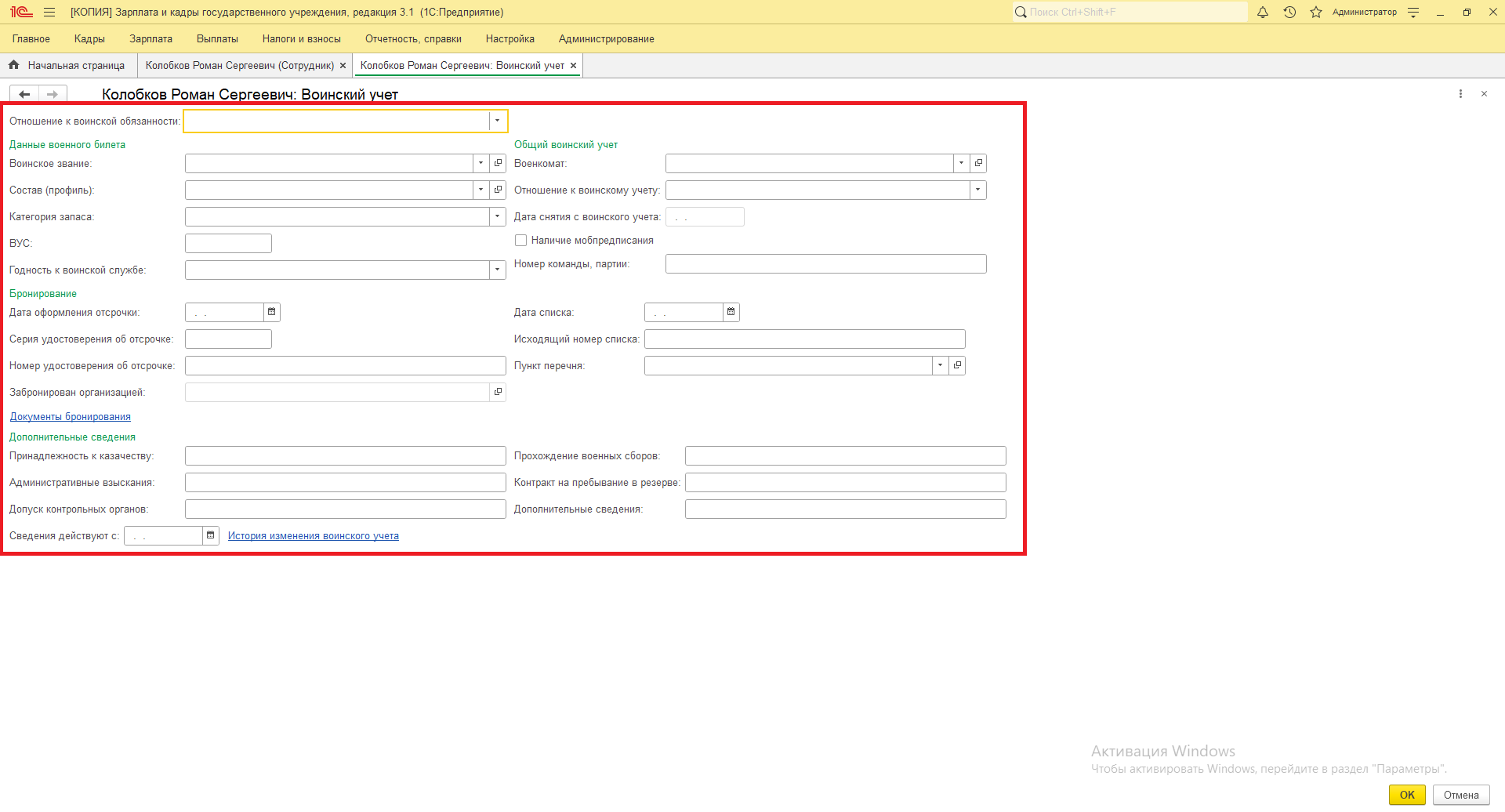Click the Отмена button

[1461, 795]
